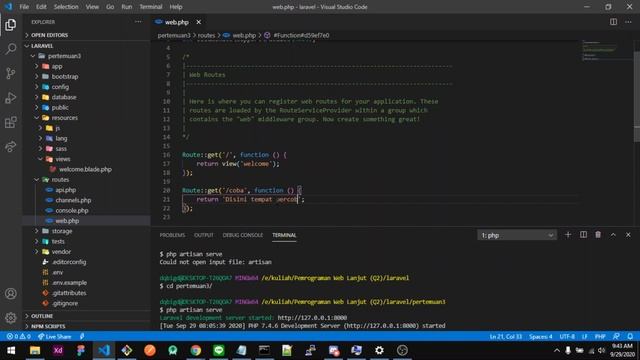640x360 pixels.
Task: Split the editor to the right
Action: click(x=613, y=22)
